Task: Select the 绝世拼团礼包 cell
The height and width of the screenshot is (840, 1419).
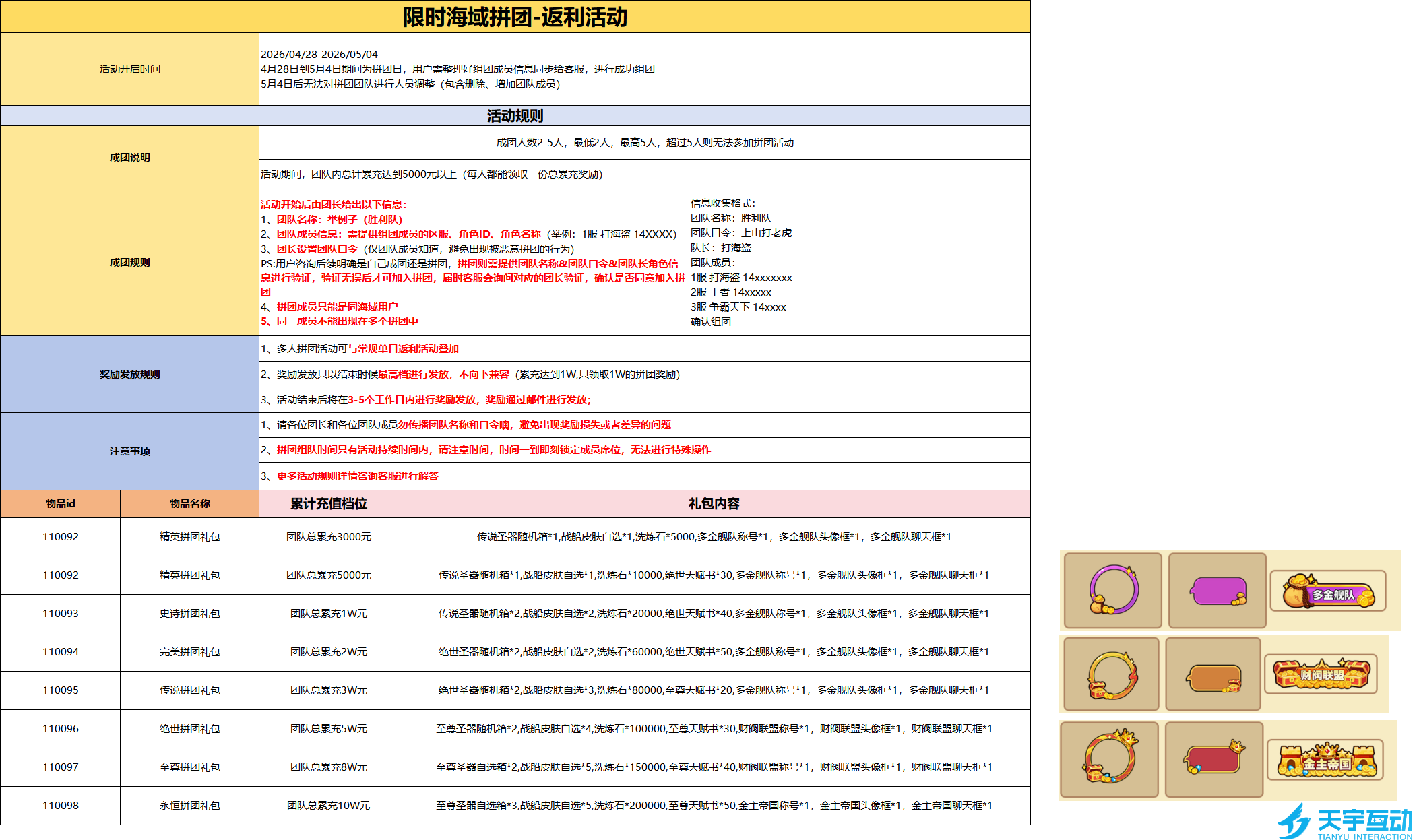Action: click(189, 729)
